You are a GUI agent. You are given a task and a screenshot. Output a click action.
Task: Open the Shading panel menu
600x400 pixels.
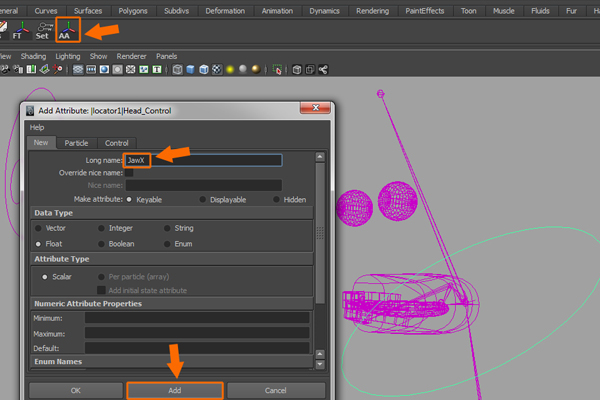coord(33,56)
